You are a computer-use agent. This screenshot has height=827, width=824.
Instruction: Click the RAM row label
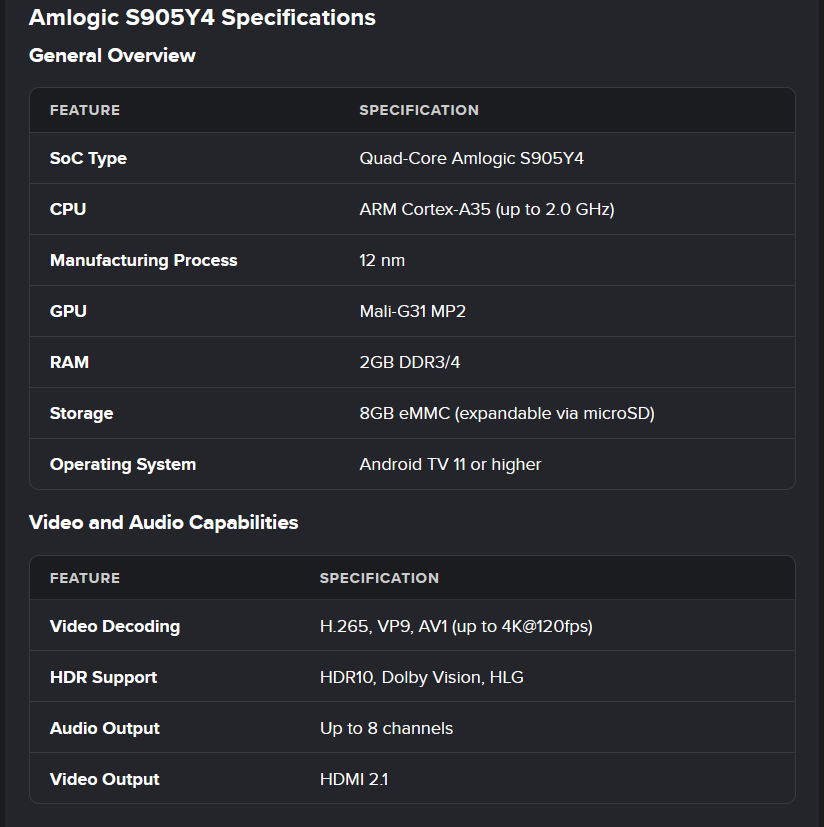(69, 362)
